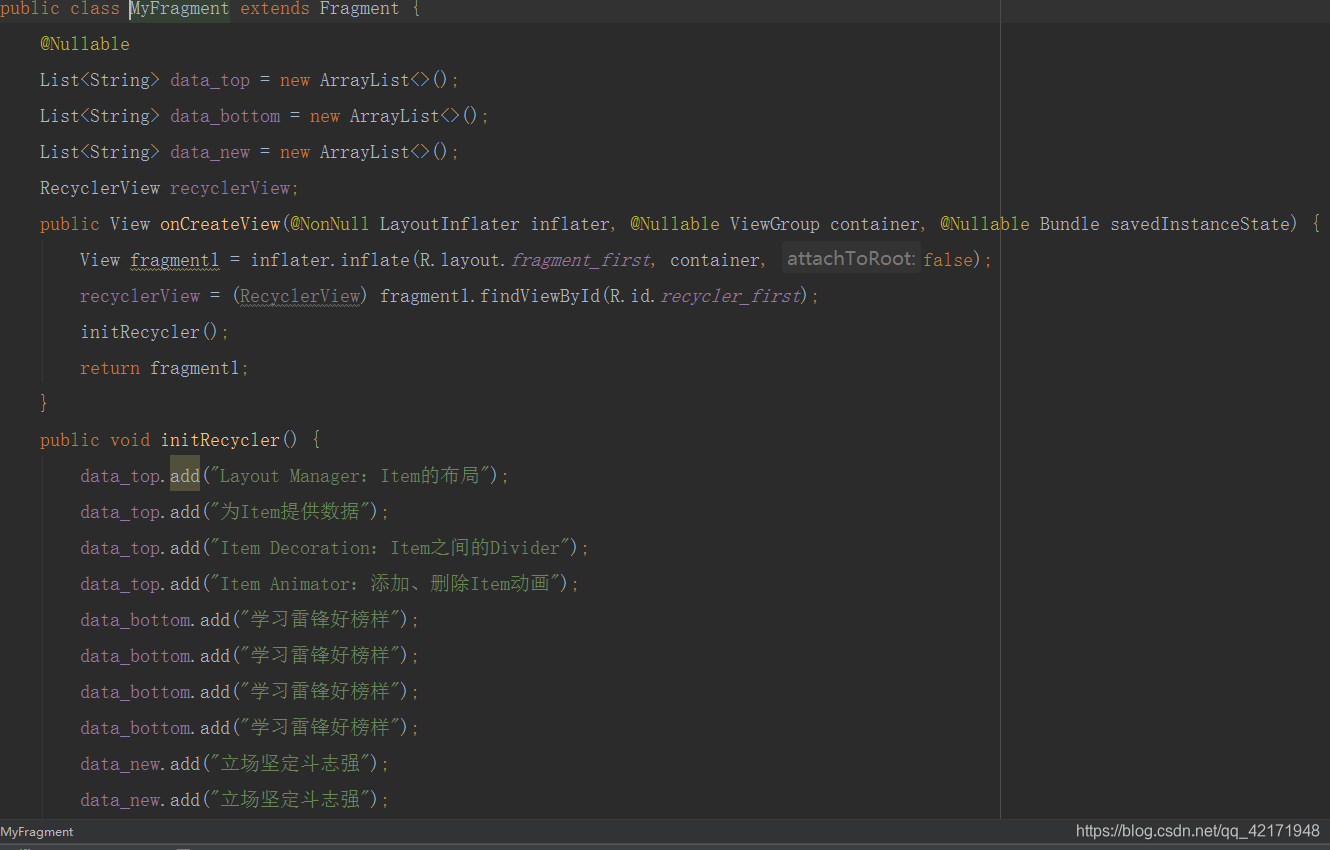Click the underlined fragment1 variable declaration

coord(175,260)
